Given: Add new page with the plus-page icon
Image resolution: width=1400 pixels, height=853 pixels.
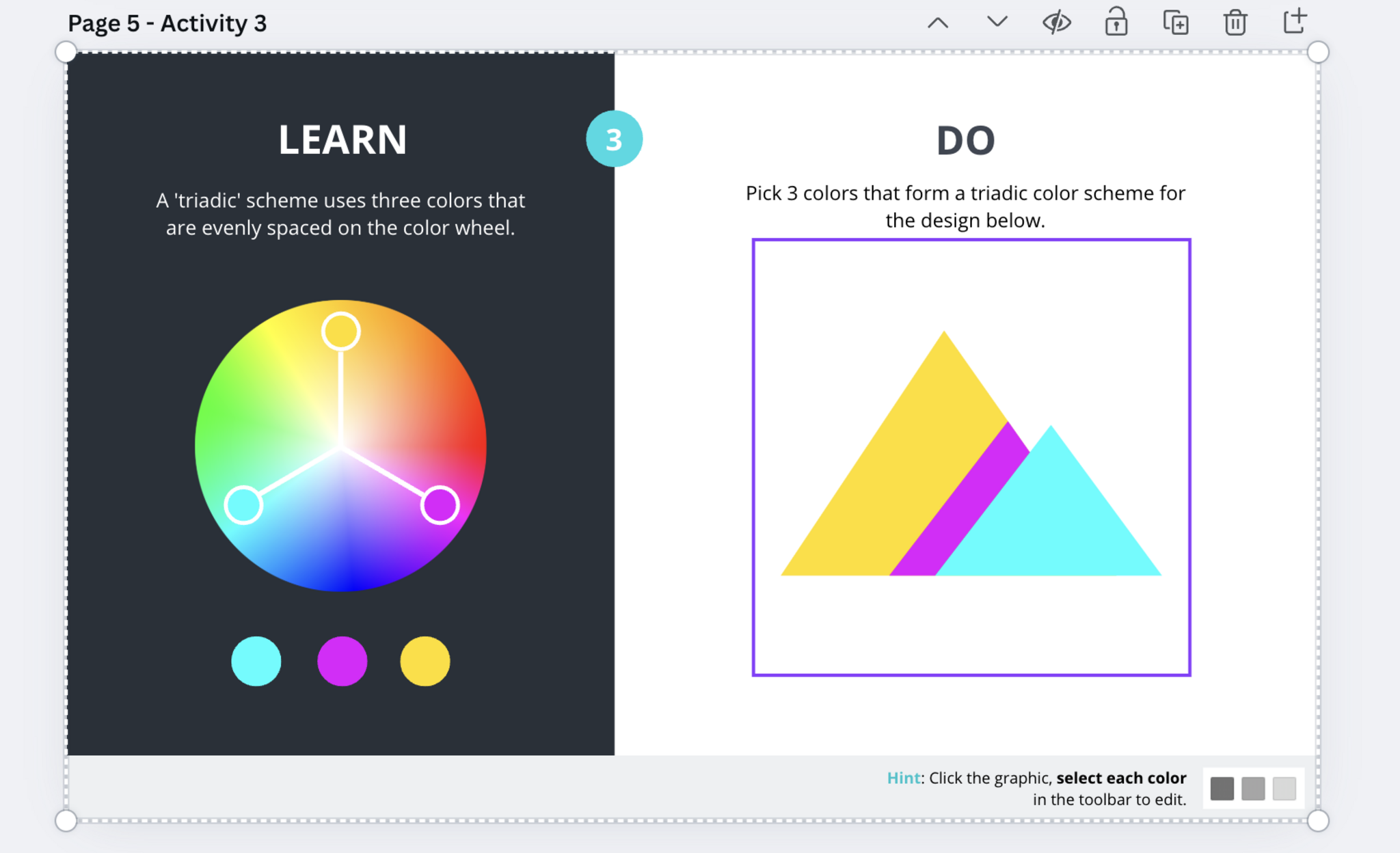Looking at the screenshot, I should 1294,21.
